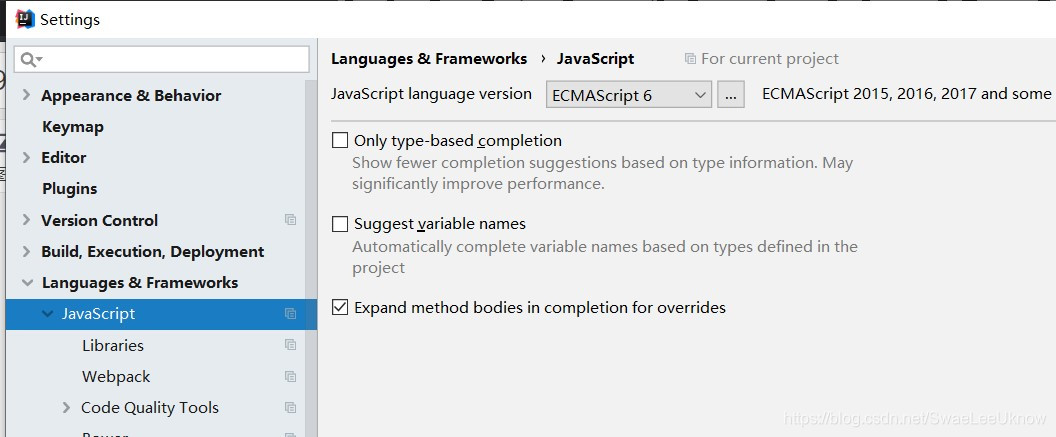
Task: Open the Webpack settings page
Action: [116, 376]
